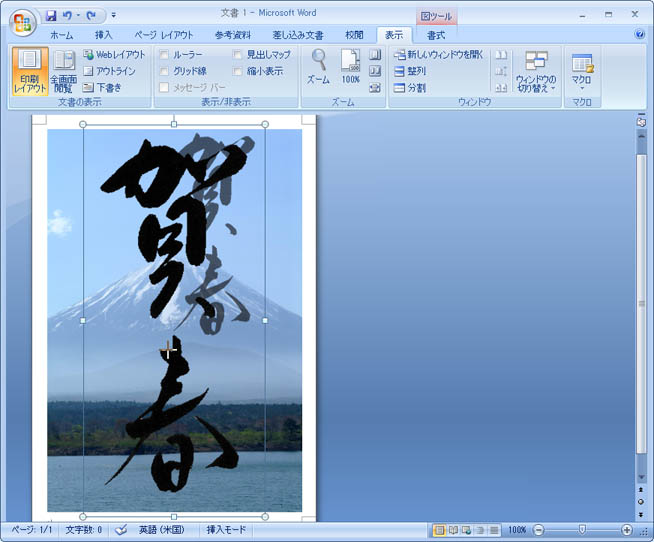Expand Quick Access toolbar customize arrow
654x542 pixels.
tap(113, 16)
